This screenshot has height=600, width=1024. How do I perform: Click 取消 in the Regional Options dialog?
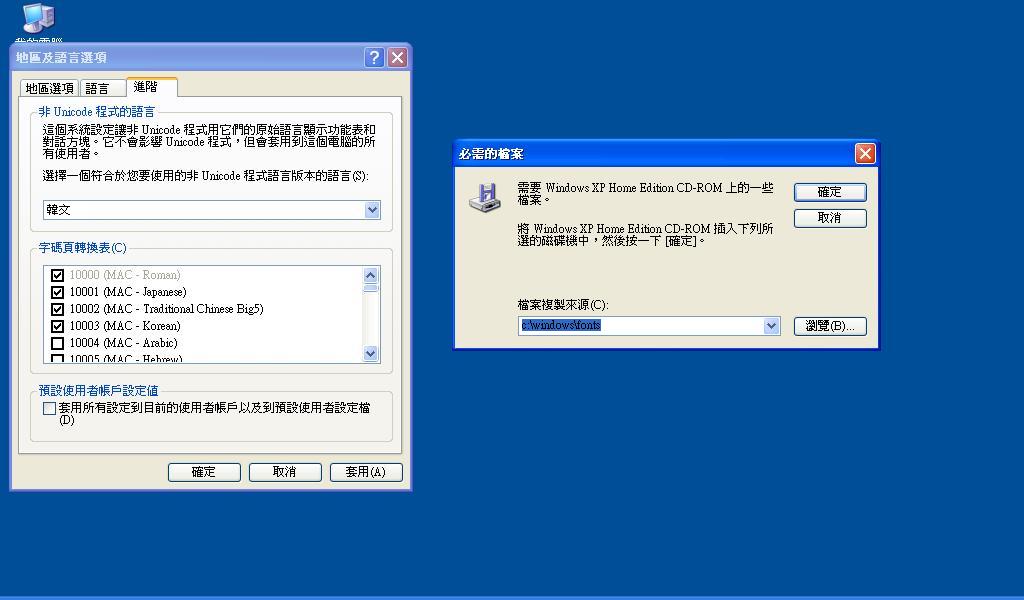(x=285, y=472)
